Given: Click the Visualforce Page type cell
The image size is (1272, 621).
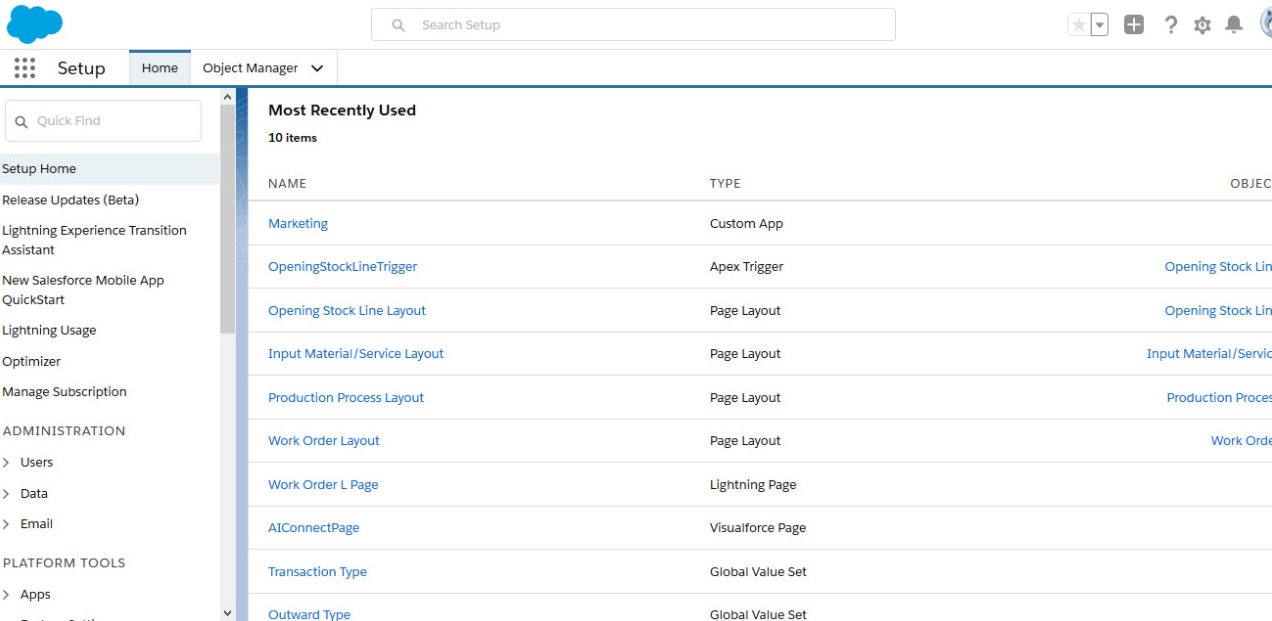Looking at the screenshot, I should (x=758, y=528).
